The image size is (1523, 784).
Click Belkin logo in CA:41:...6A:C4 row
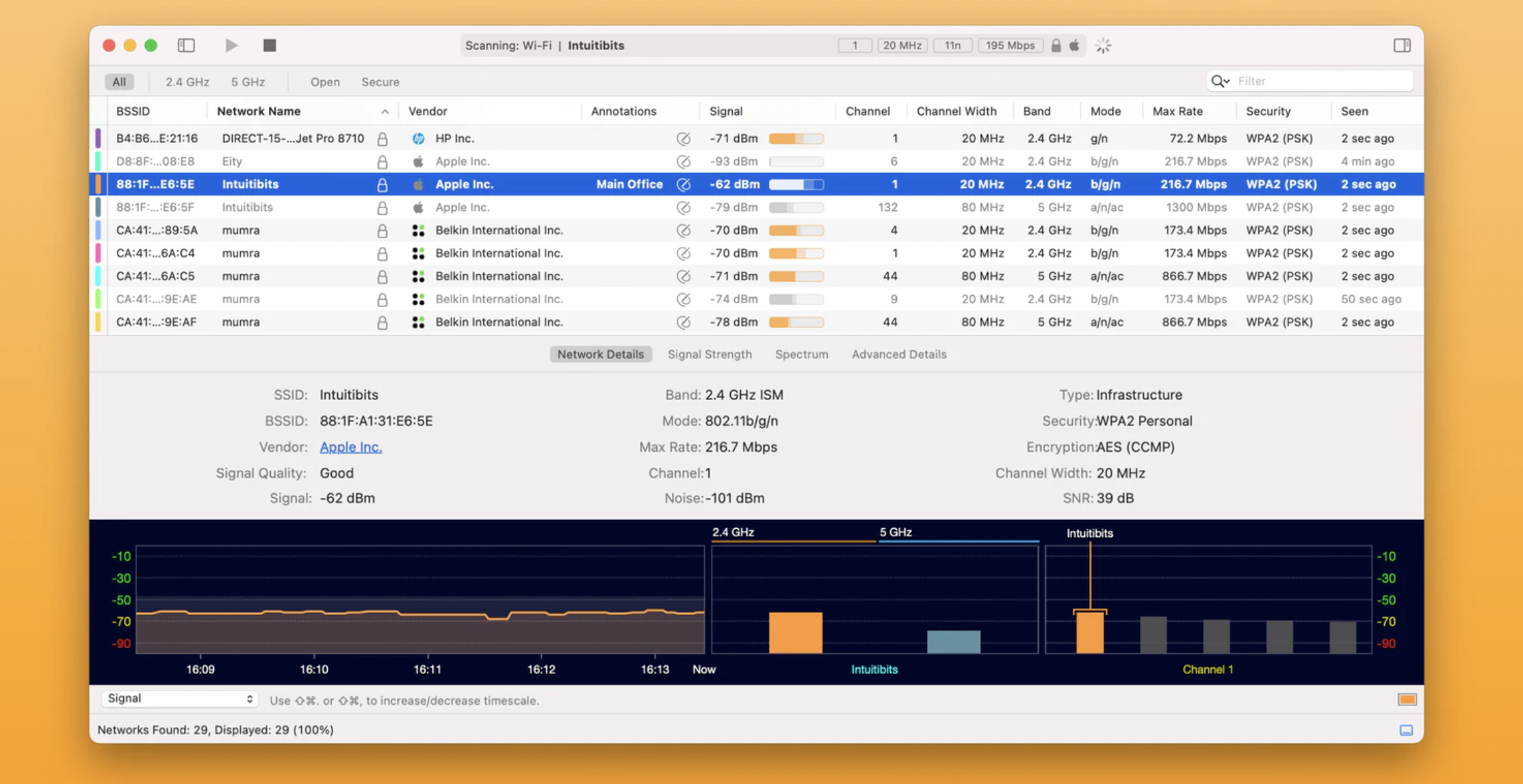pos(418,253)
